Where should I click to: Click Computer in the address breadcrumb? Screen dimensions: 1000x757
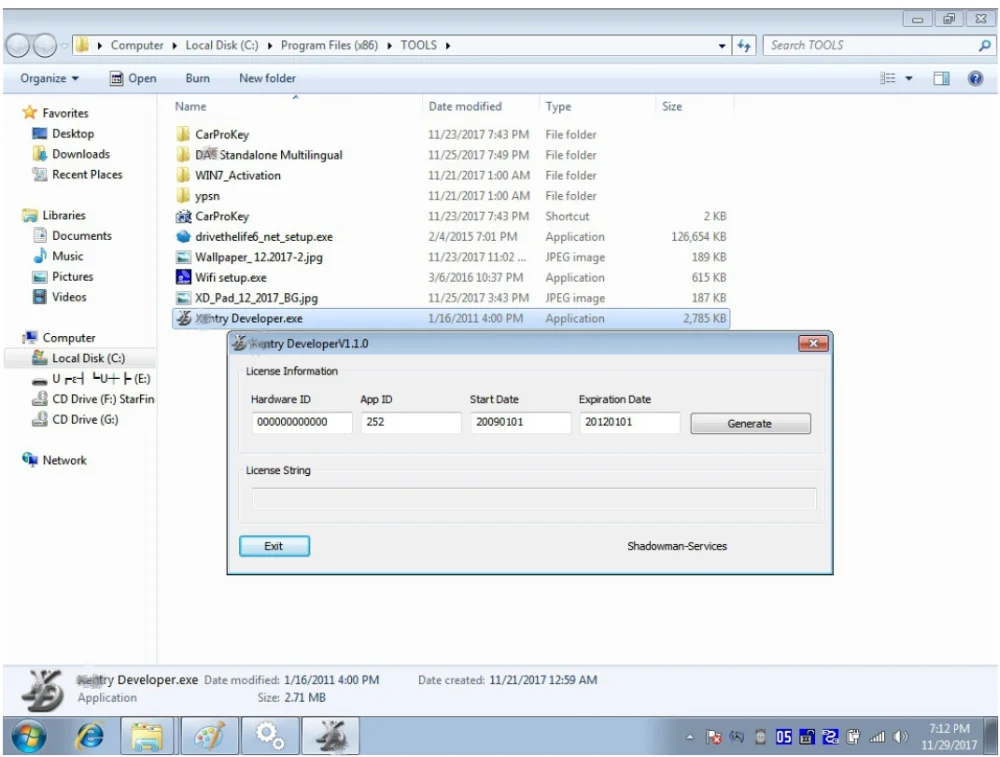tap(137, 45)
